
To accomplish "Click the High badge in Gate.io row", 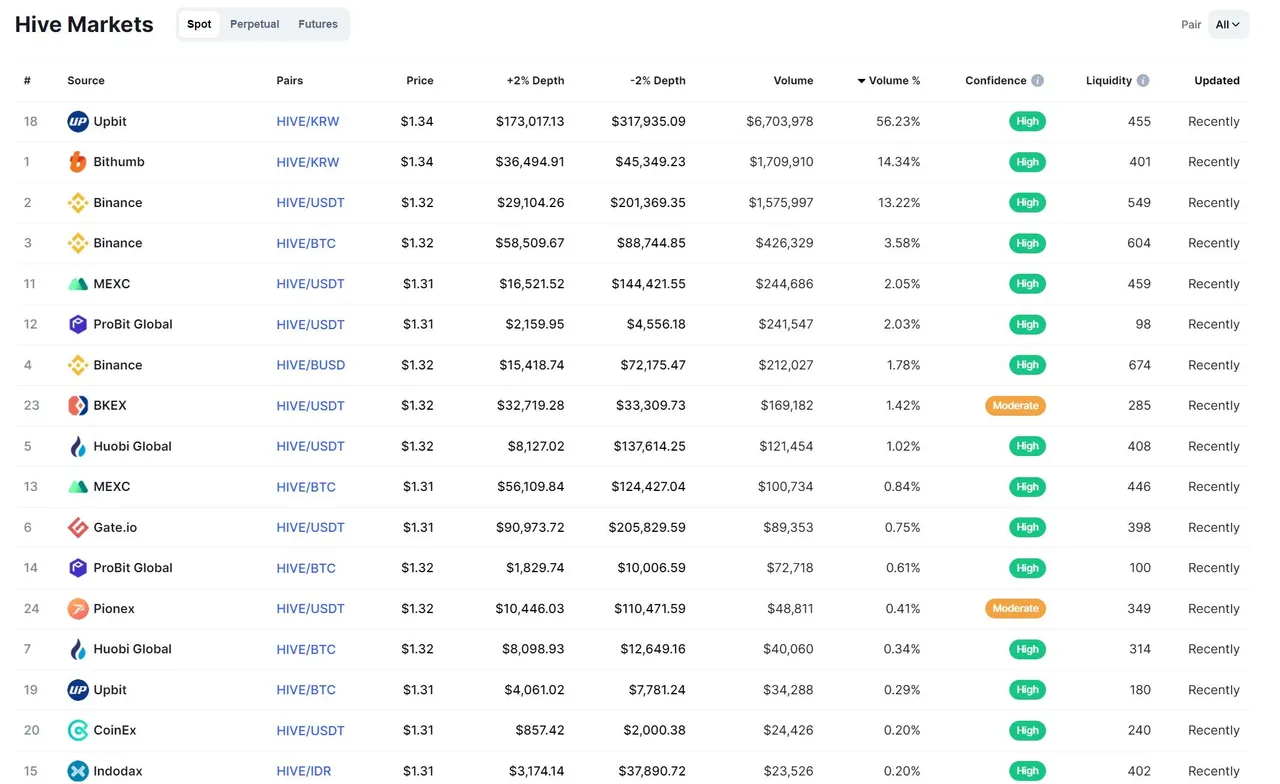I will [1027, 527].
